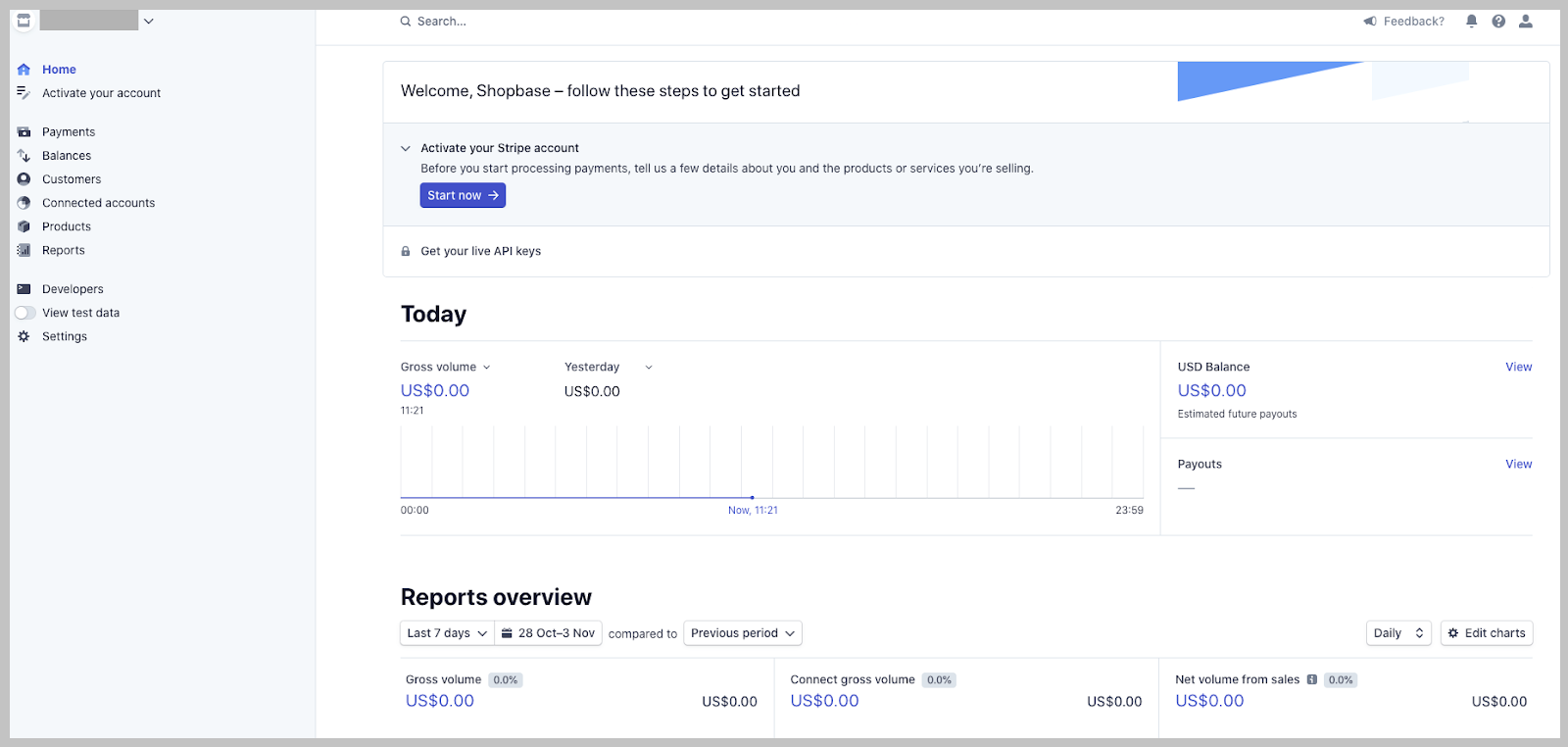
Task: Click the Reports chart icon
Action: tap(24, 250)
